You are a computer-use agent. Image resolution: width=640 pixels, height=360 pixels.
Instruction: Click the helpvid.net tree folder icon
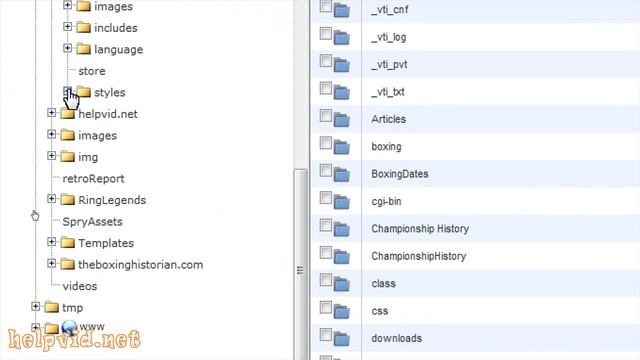(68, 114)
